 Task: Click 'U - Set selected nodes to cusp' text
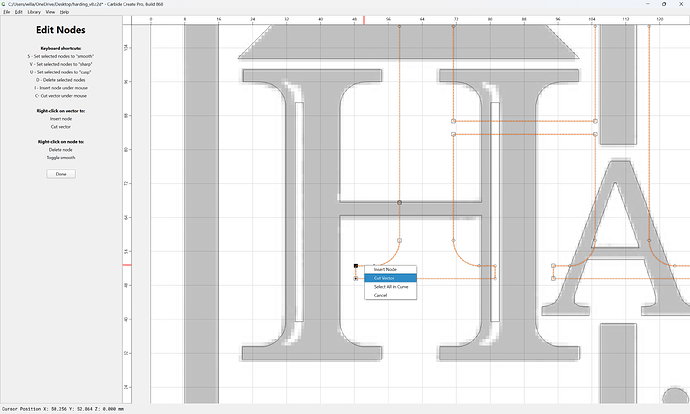tap(61, 72)
